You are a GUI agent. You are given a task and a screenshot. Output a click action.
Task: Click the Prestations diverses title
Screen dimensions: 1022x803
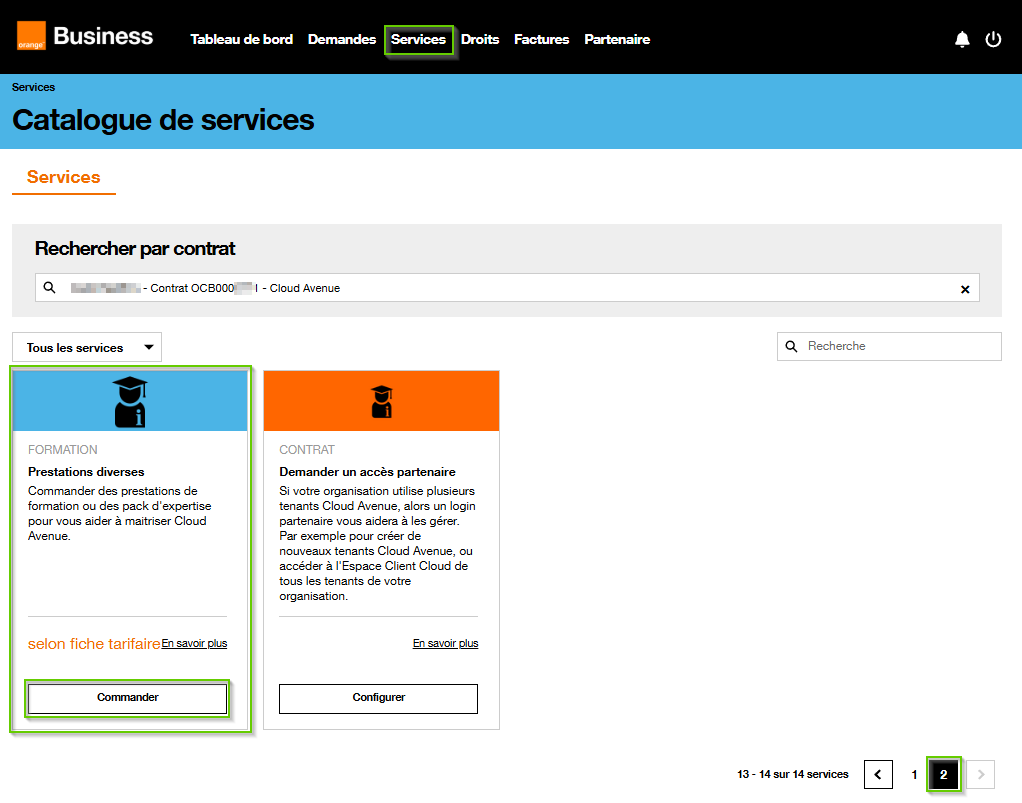pos(86,472)
